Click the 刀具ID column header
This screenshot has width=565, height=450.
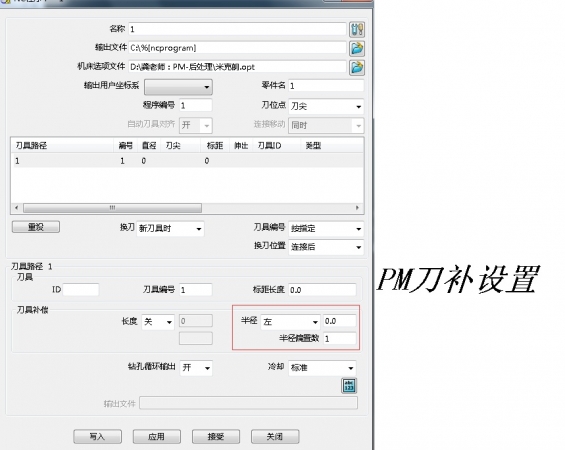click(x=276, y=146)
